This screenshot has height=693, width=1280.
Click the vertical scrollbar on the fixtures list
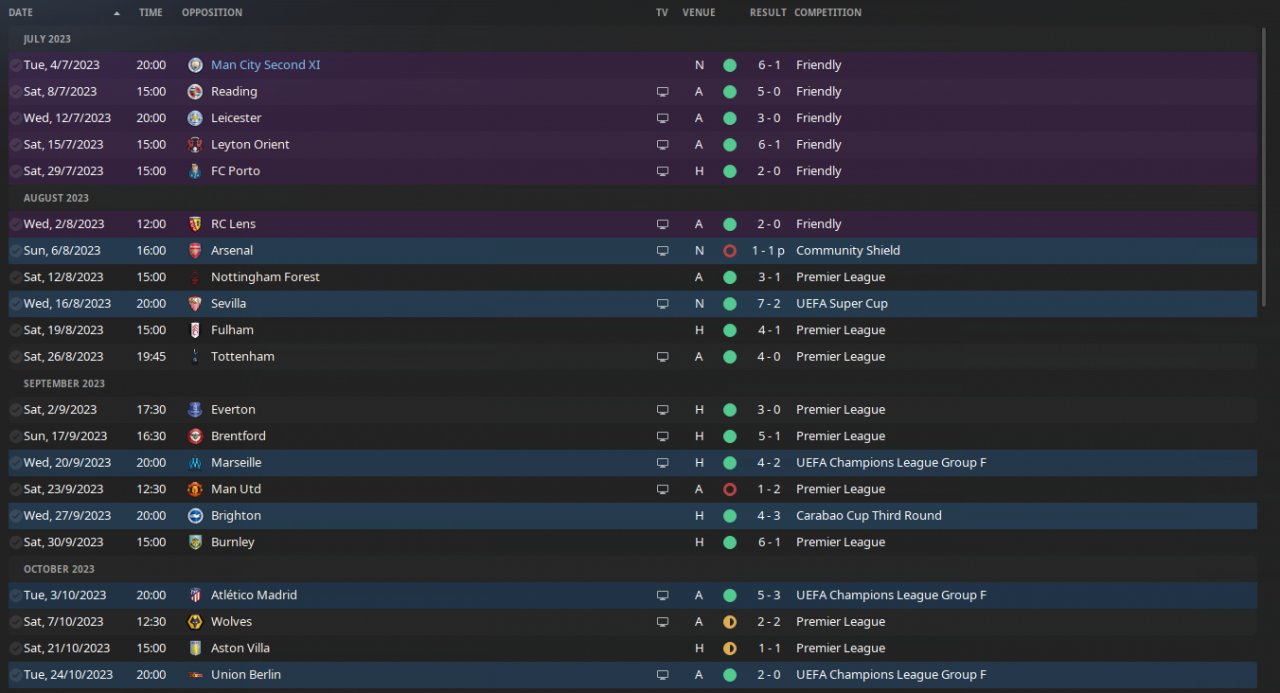point(1266,170)
